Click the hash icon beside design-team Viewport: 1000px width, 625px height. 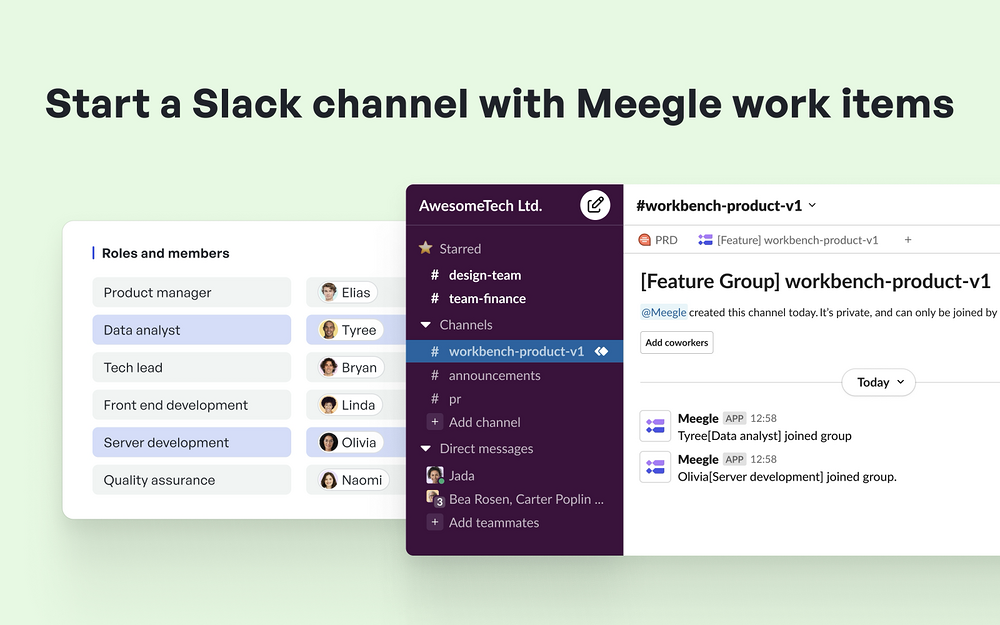point(435,275)
